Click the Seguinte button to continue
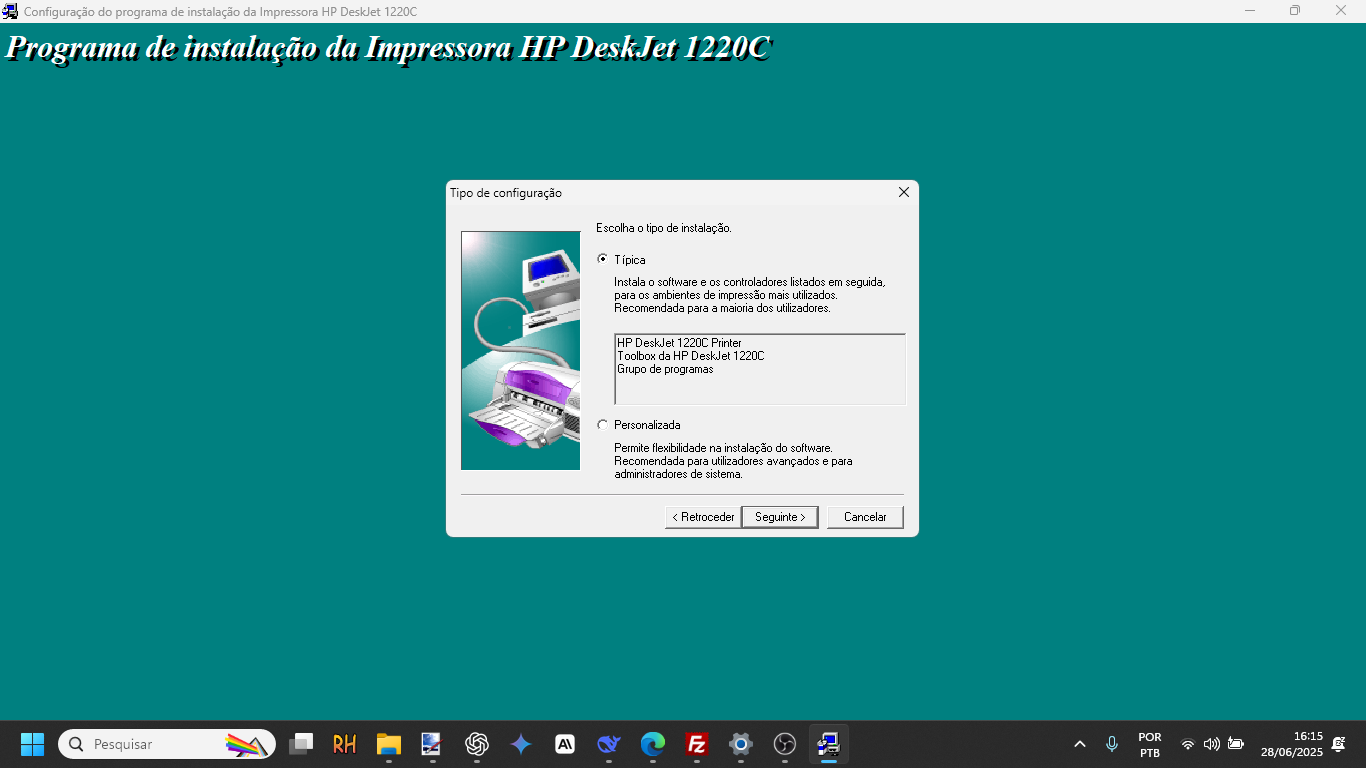This screenshot has width=1366, height=768. [780, 517]
